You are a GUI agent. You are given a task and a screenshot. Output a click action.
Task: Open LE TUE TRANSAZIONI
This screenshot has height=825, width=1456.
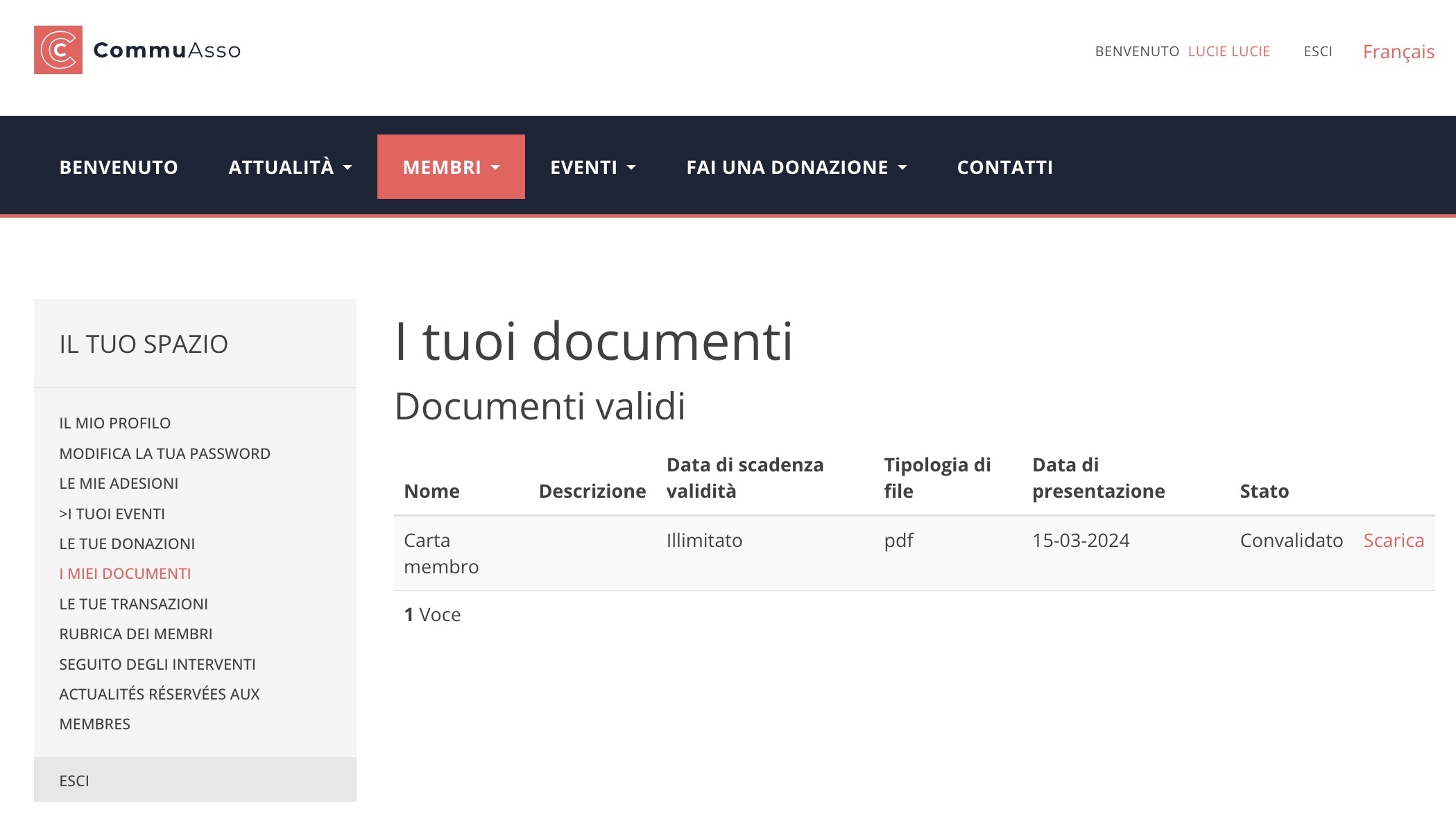tap(133, 604)
